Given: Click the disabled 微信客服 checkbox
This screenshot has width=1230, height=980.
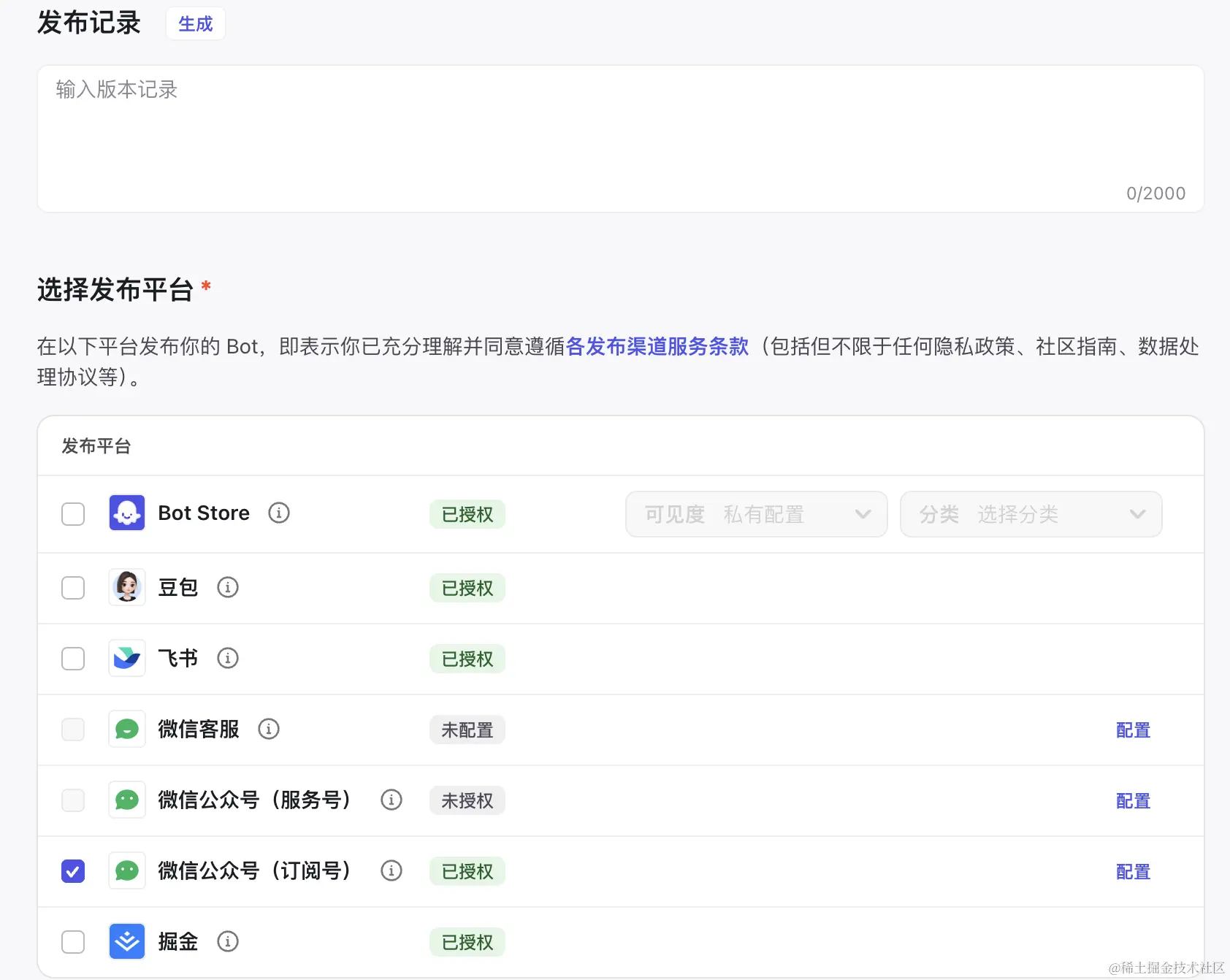Looking at the screenshot, I should click(73, 730).
